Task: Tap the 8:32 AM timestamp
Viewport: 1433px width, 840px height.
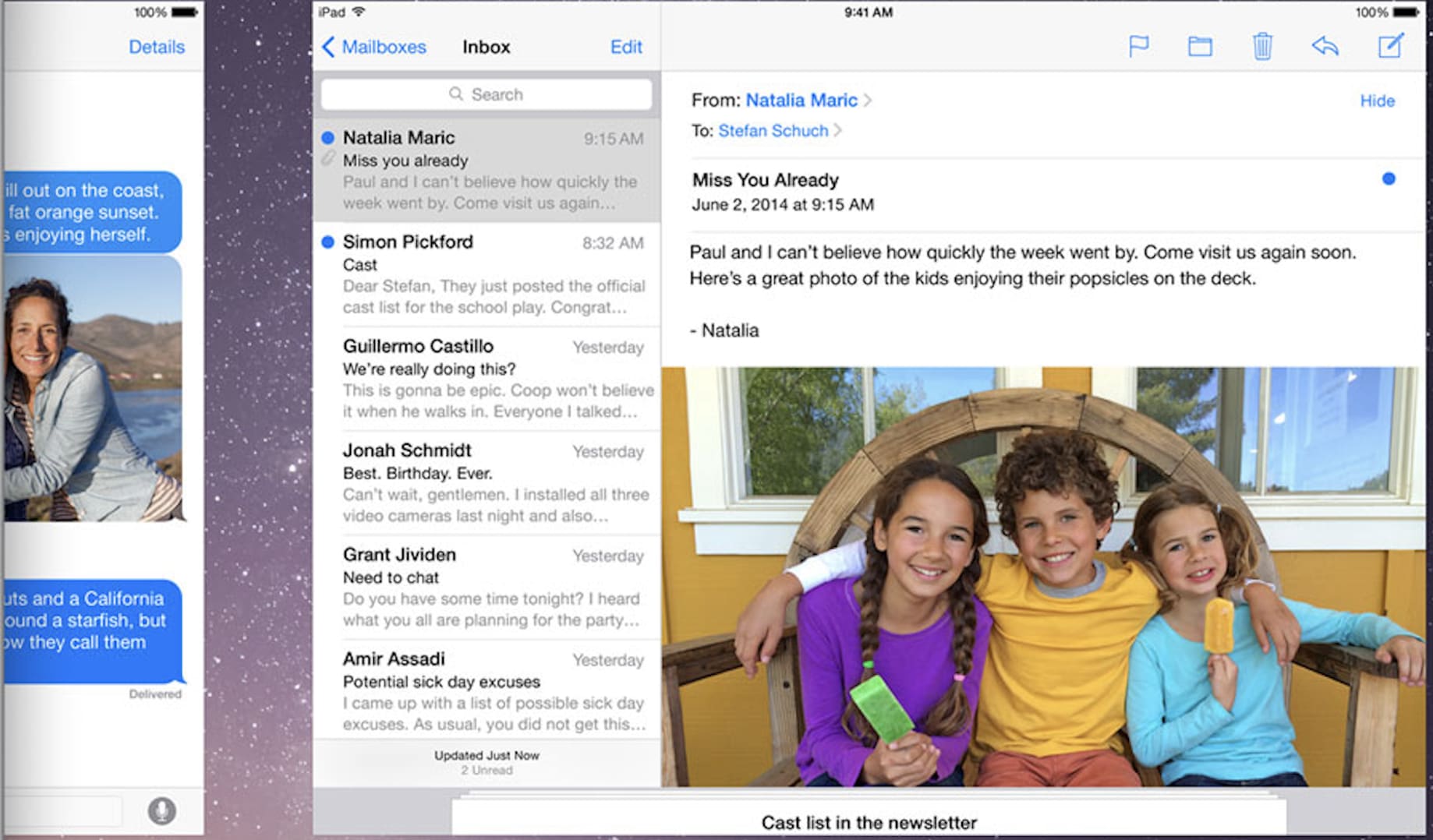Action: click(x=613, y=243)
